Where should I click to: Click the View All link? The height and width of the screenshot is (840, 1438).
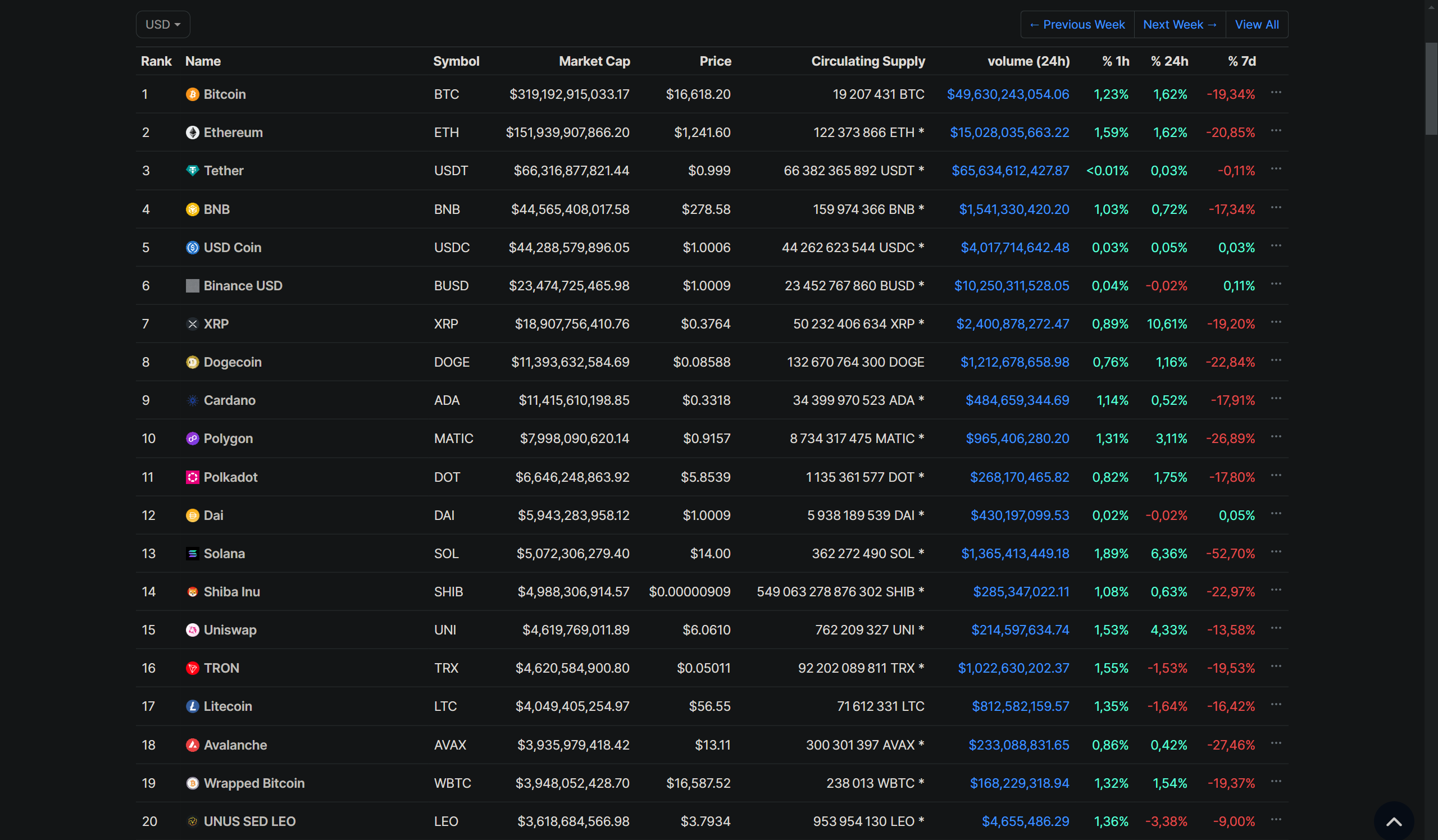(1257, 25)
